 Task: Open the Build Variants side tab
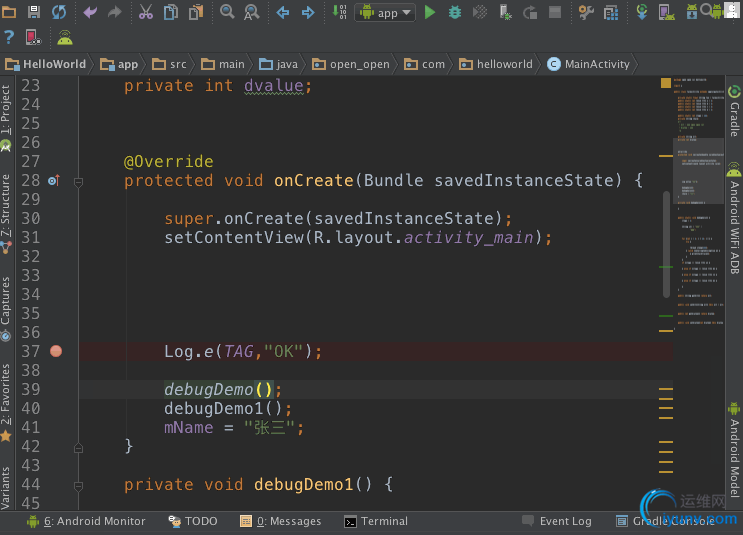click(x=6, y=488)
